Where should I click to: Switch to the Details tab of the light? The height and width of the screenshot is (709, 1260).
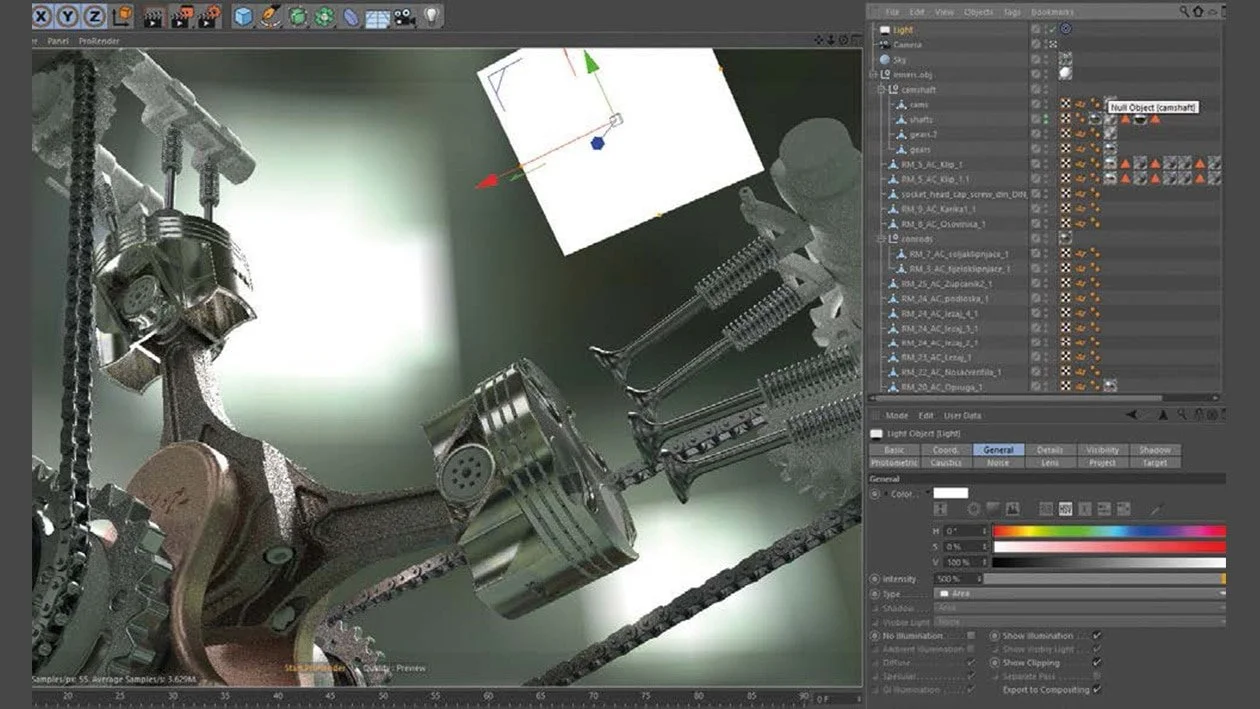[1050, 450]
